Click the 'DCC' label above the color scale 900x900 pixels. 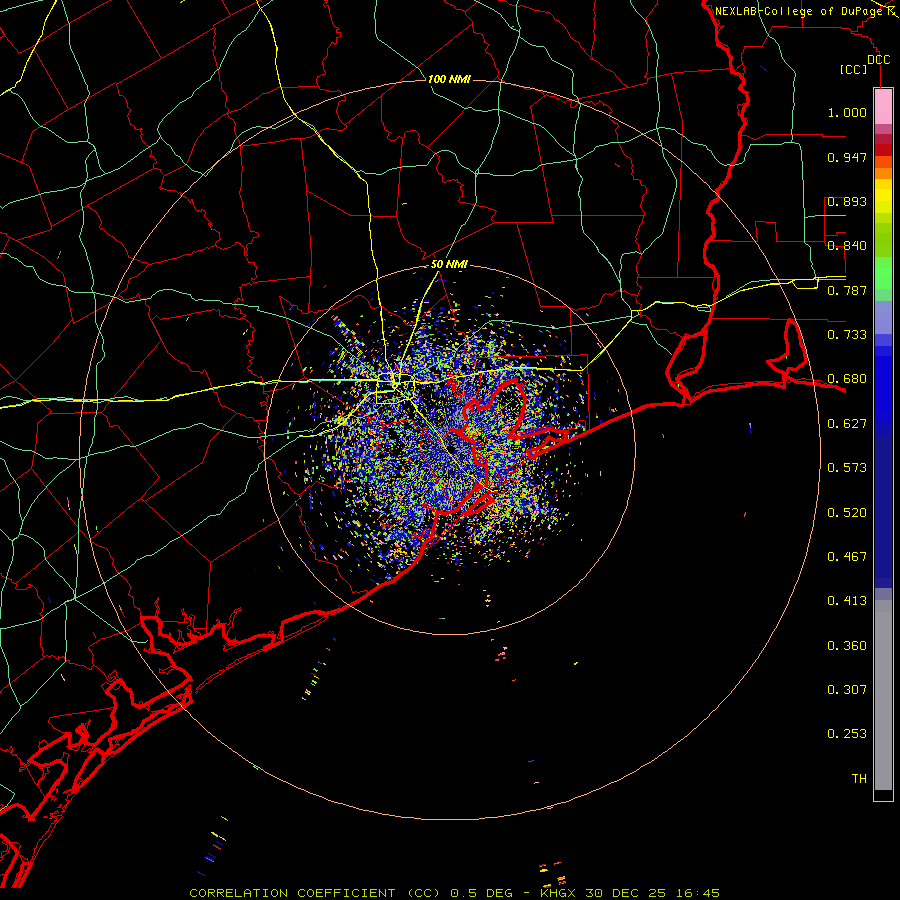[878, 60]
